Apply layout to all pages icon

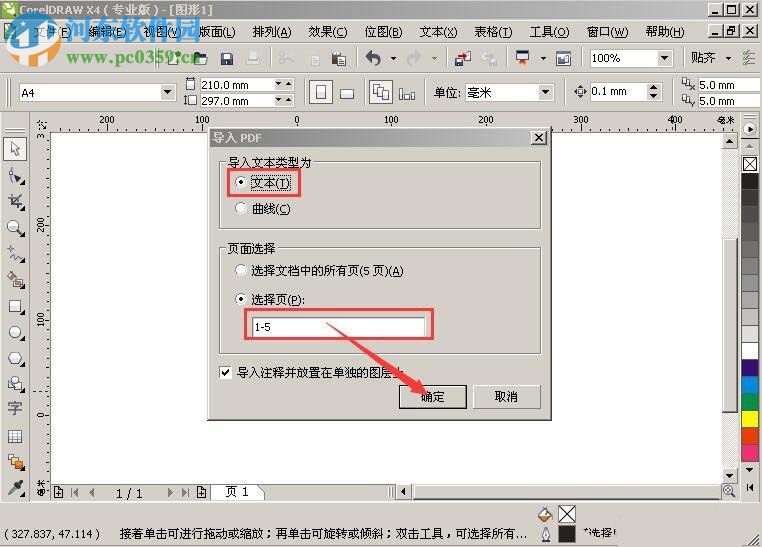381,92
